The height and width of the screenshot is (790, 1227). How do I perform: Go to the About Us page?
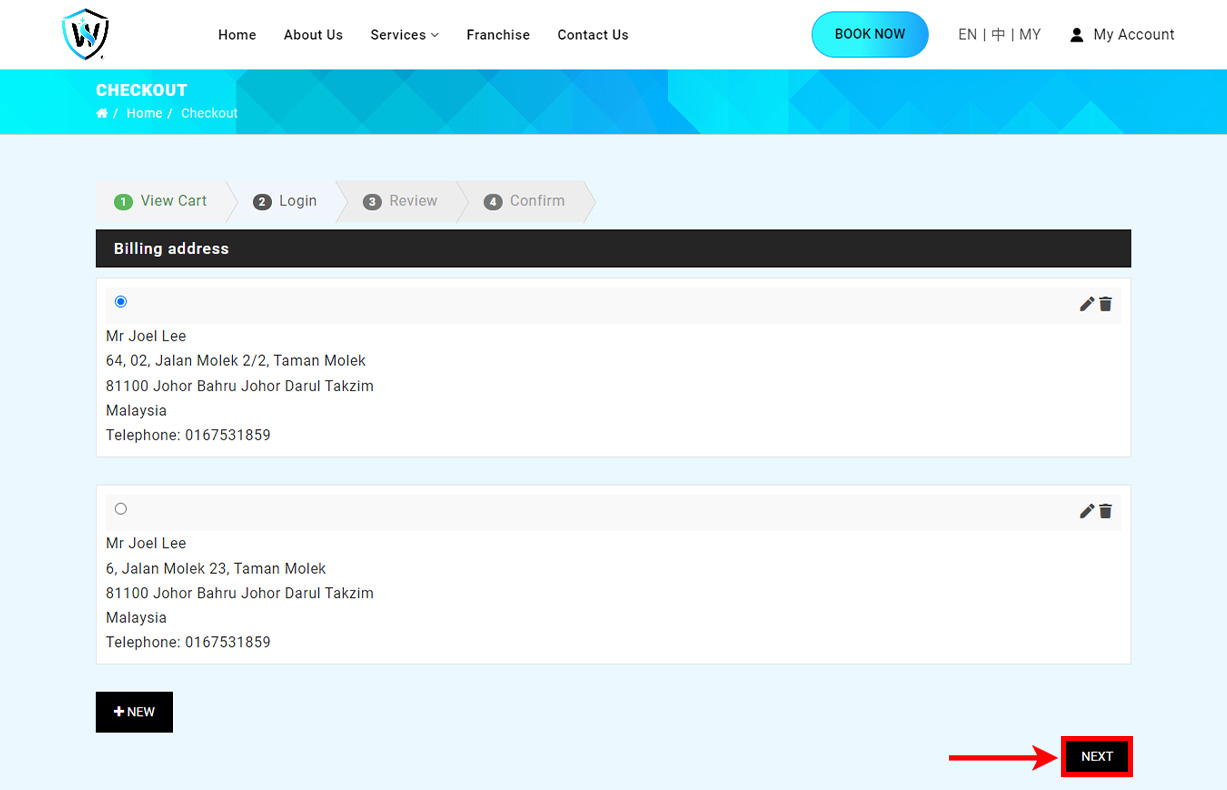click(x=313, y=35)
